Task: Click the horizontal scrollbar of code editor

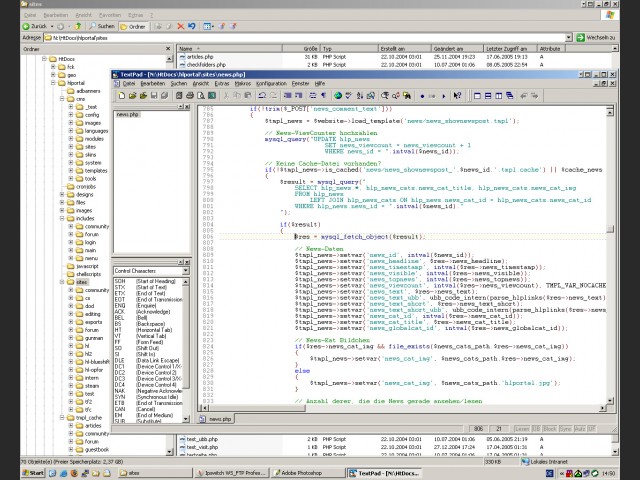Action: pyautogui.click(x=401, y=408)
